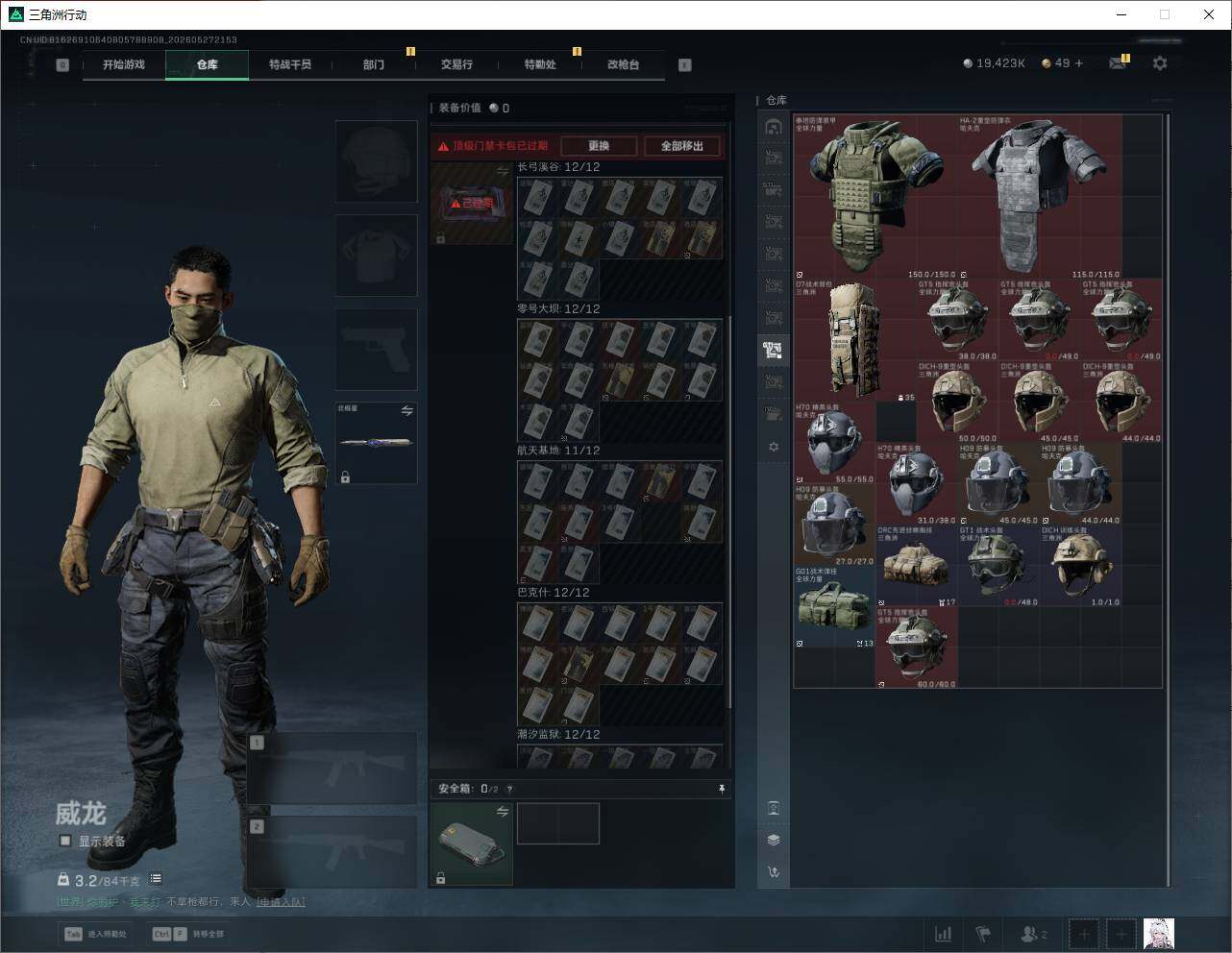
Task: Click primary weapon slot 2
Action: coord(332,852)
